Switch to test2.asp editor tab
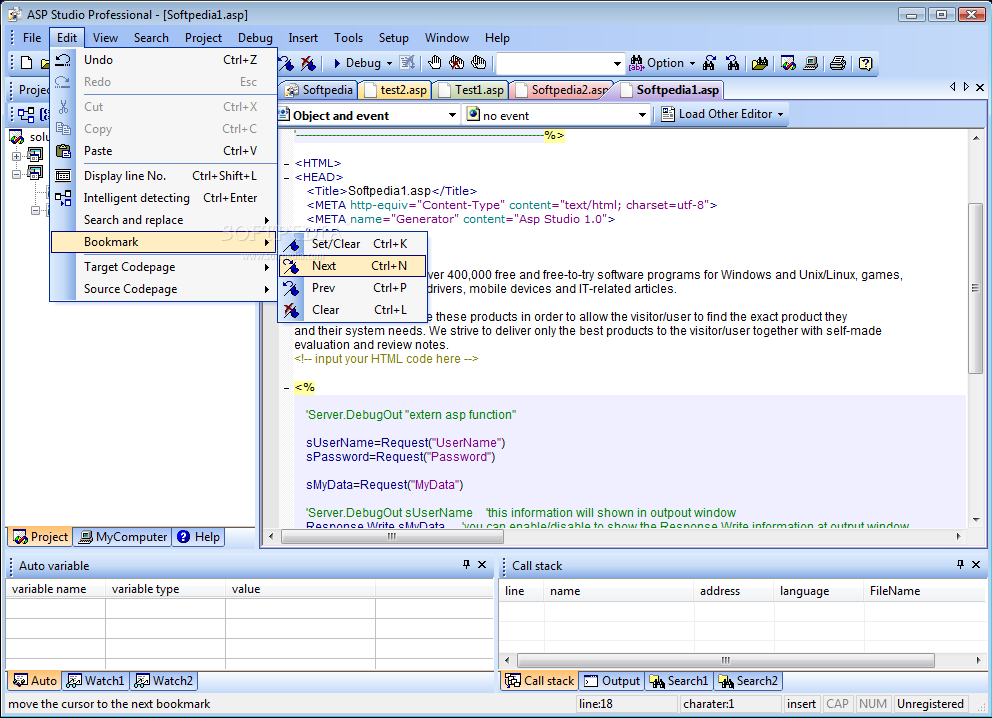This screenshot has height=718, width=992. pyautogui.click(x=395, y=90)
